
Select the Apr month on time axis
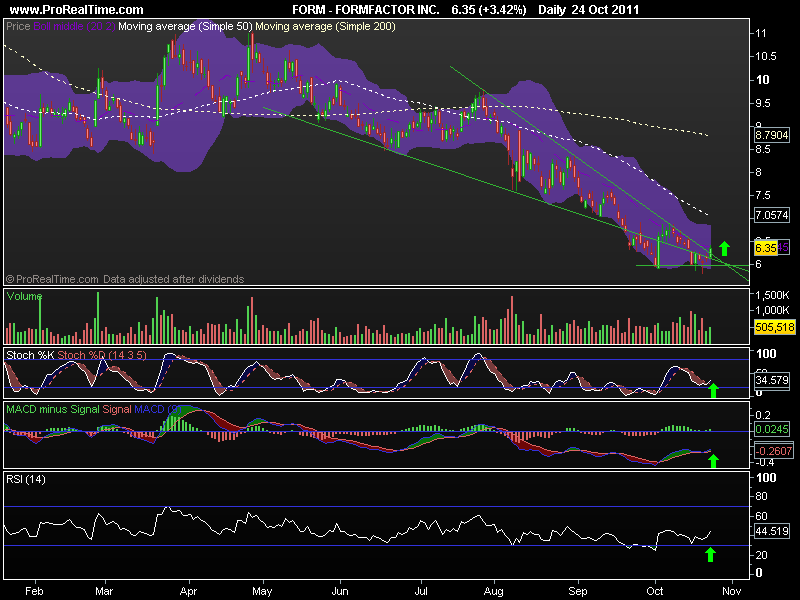coord(188,591)
